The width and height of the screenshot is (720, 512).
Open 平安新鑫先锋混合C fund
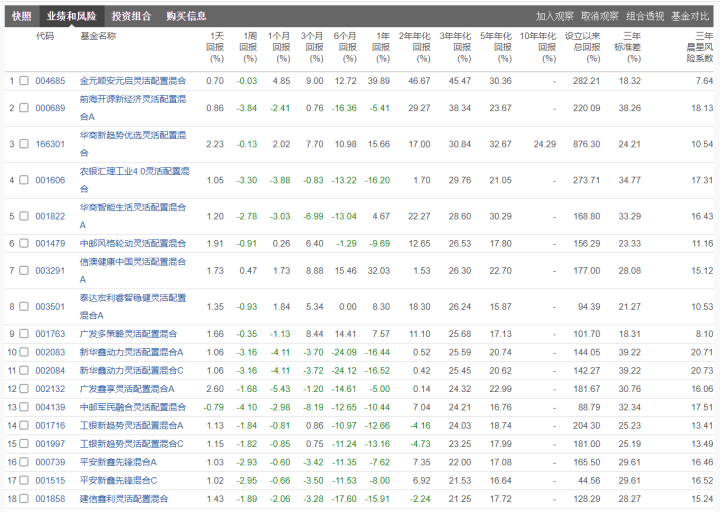[118, 480]
